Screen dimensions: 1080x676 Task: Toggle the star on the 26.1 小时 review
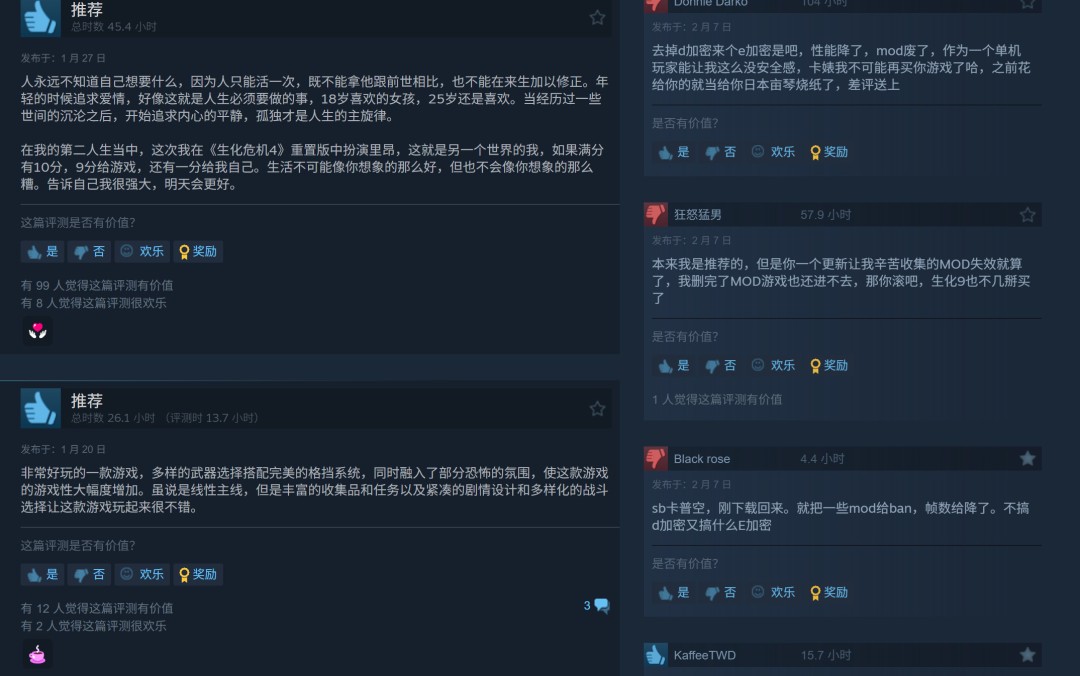[597, 409]
